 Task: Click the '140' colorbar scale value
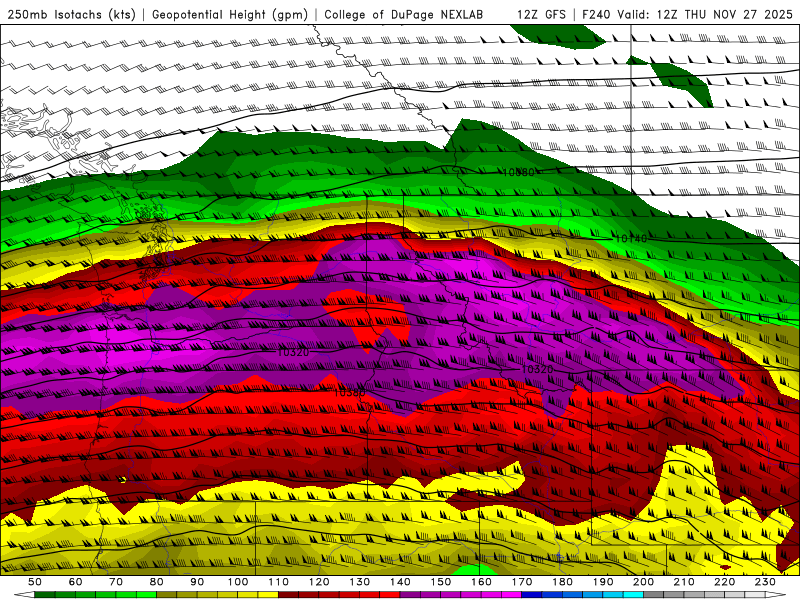click(x=401, y=582)
